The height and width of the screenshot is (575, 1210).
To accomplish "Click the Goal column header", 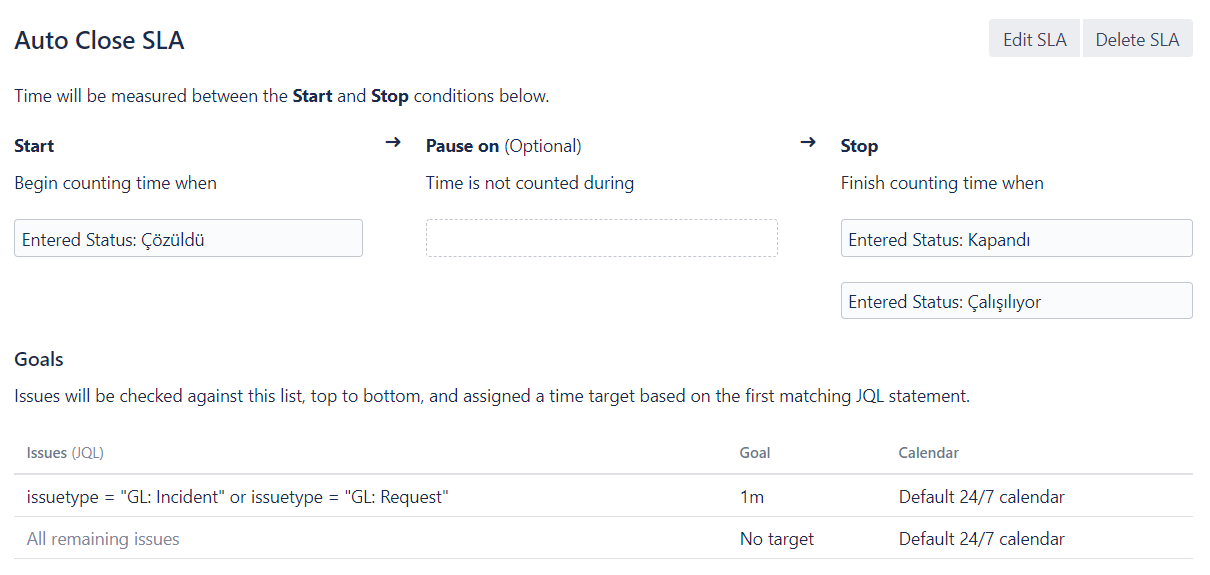I will point(755,453).
